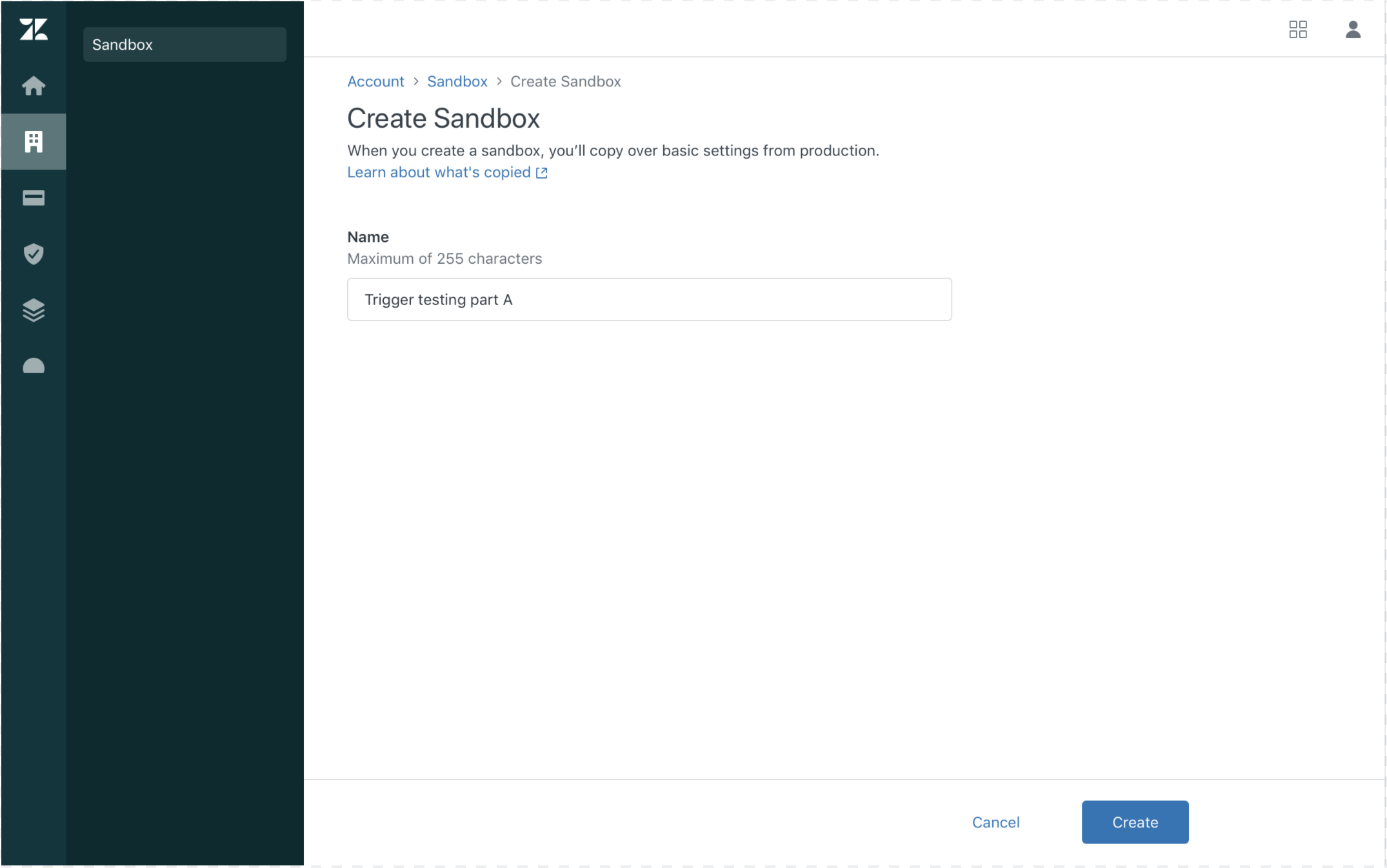
Task: Go to Sandbox breadcrumb link
Action: click(x=457, y=81)
